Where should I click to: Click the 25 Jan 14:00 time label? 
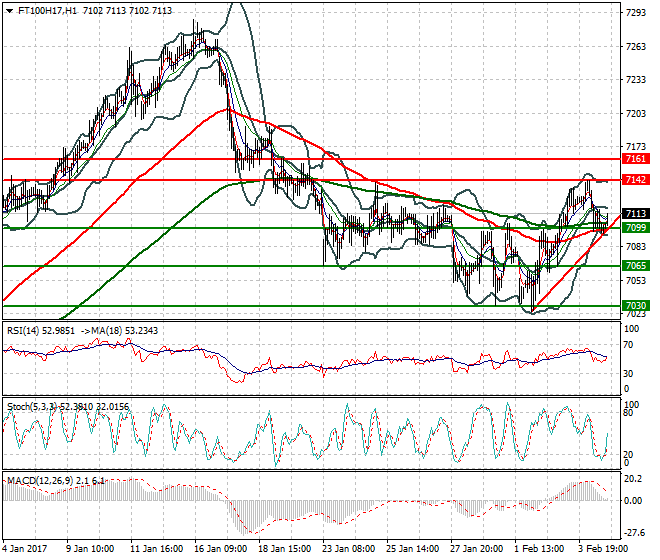(x=412, y=549)
